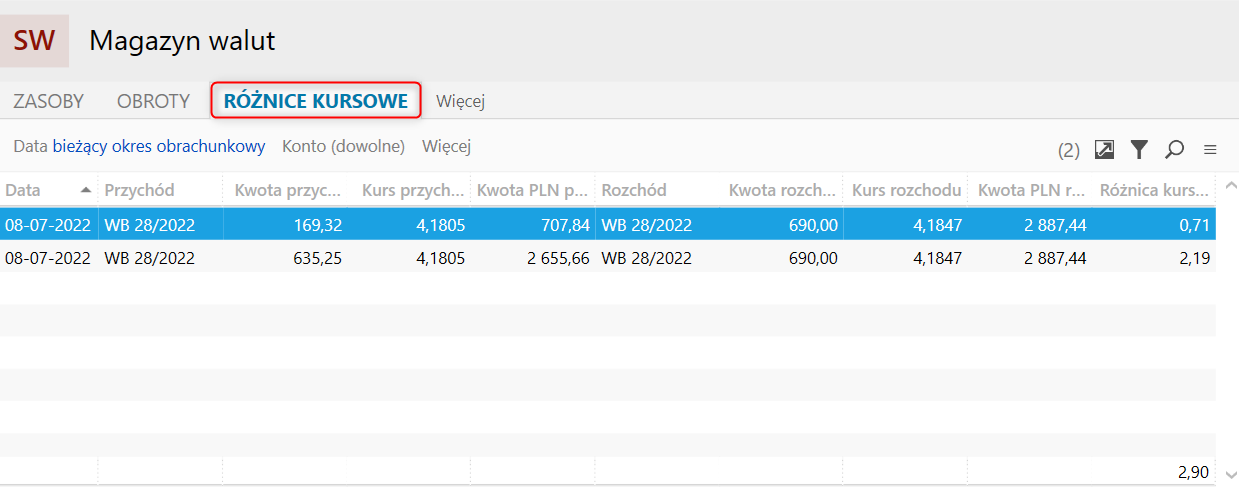Sort by Kwota rozchodu column header
The image size is (1239, 487).
tap(780, 190)
